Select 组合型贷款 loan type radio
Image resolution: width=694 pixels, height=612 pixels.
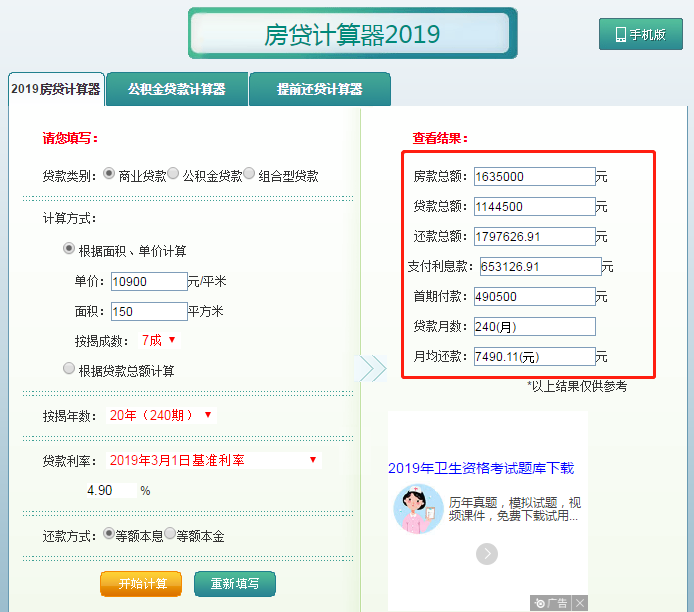coord(249,173)
